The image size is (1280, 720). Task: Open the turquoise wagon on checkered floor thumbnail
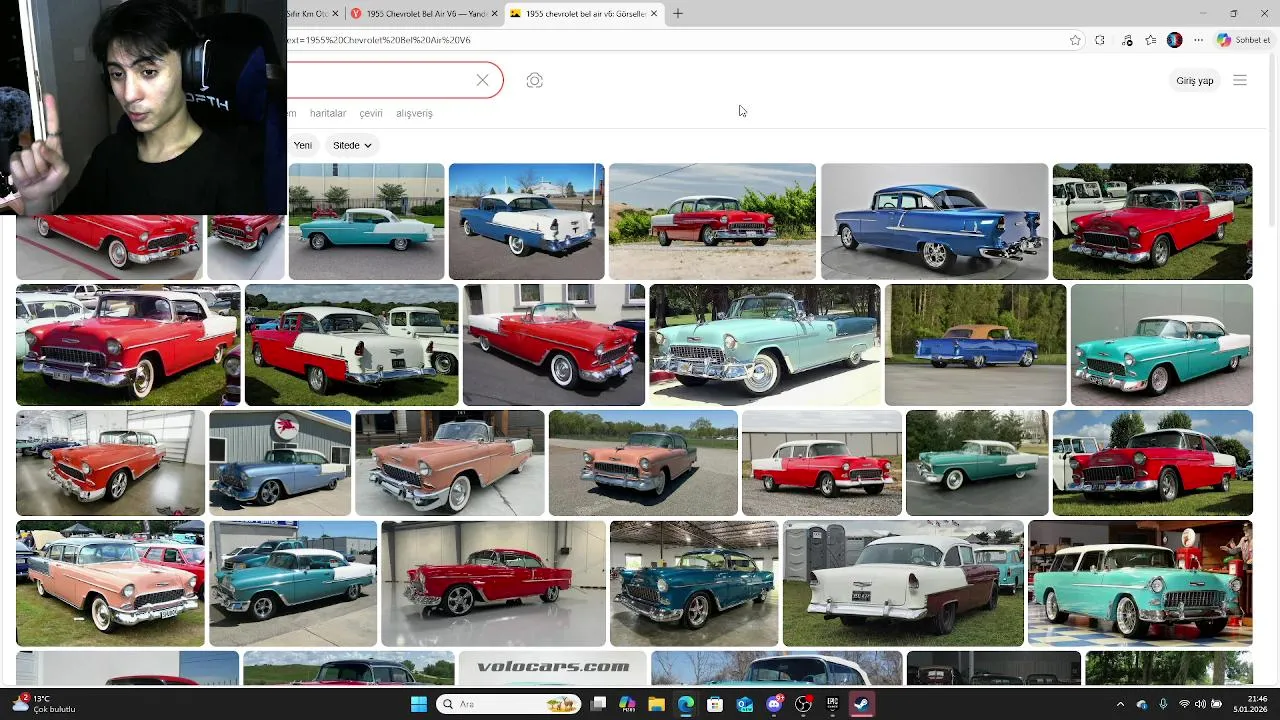(1140, 583)
